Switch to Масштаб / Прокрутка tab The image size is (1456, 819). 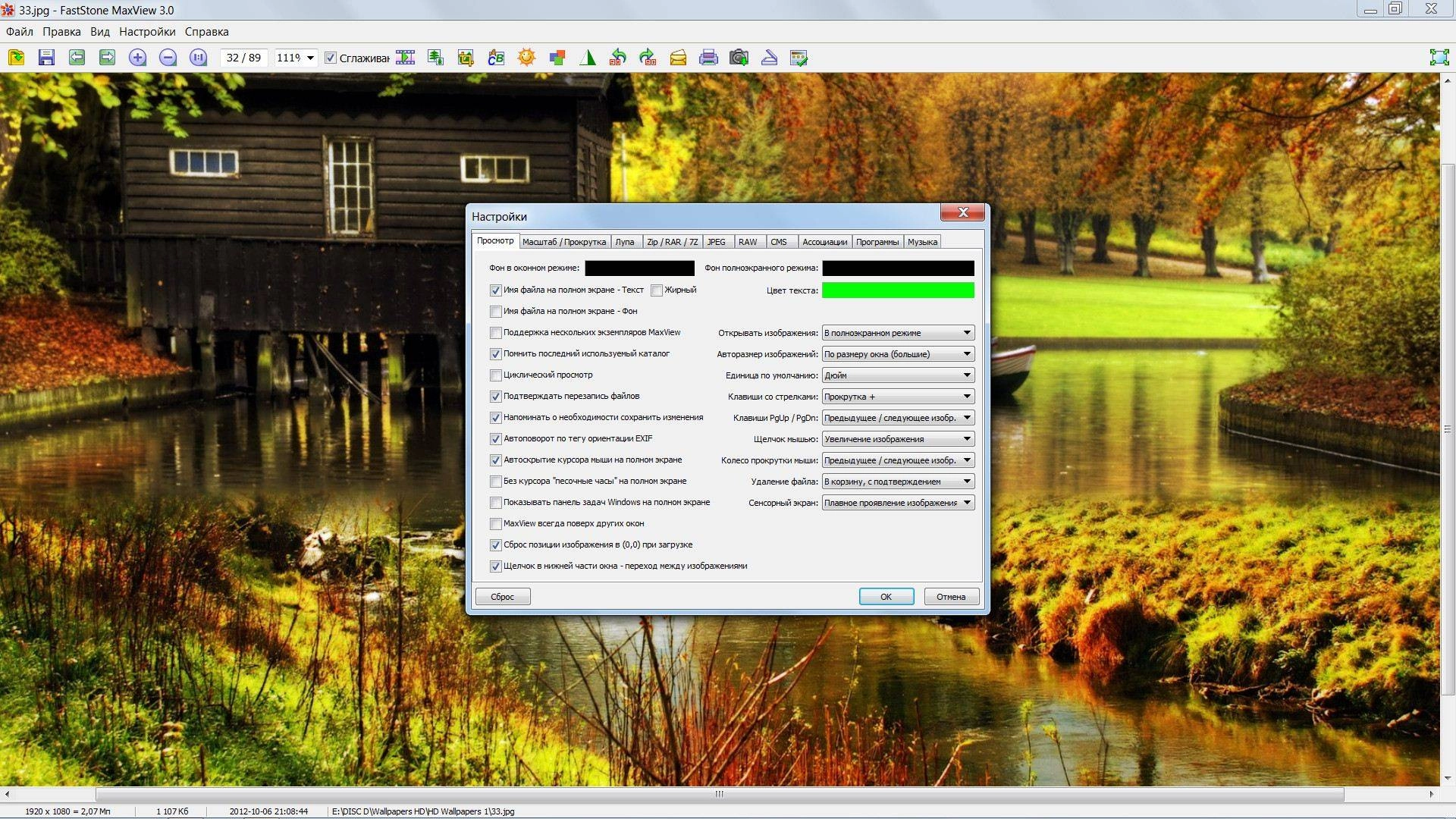point(564,242)
